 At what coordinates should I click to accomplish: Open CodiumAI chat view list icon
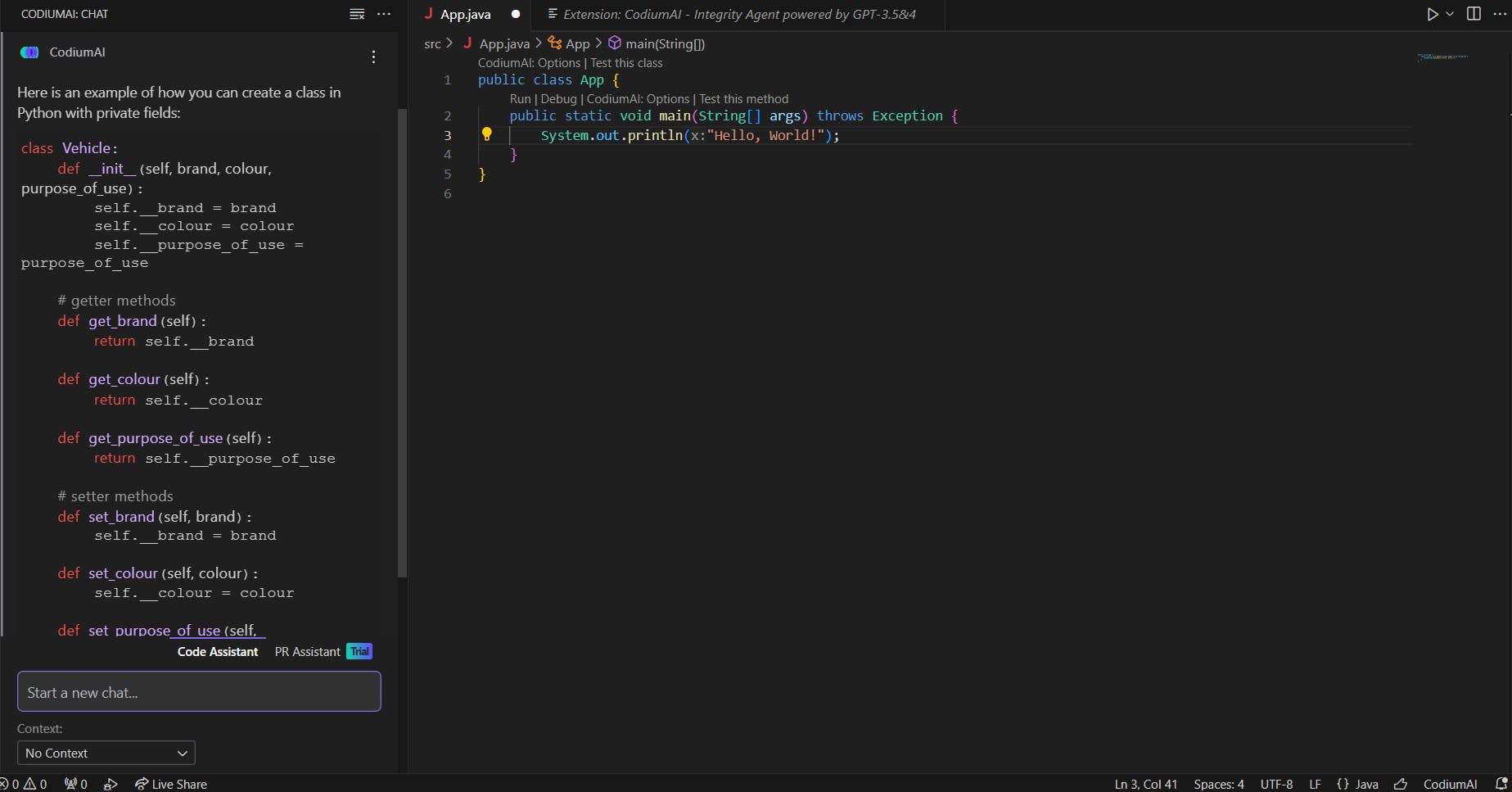(357, 14)
